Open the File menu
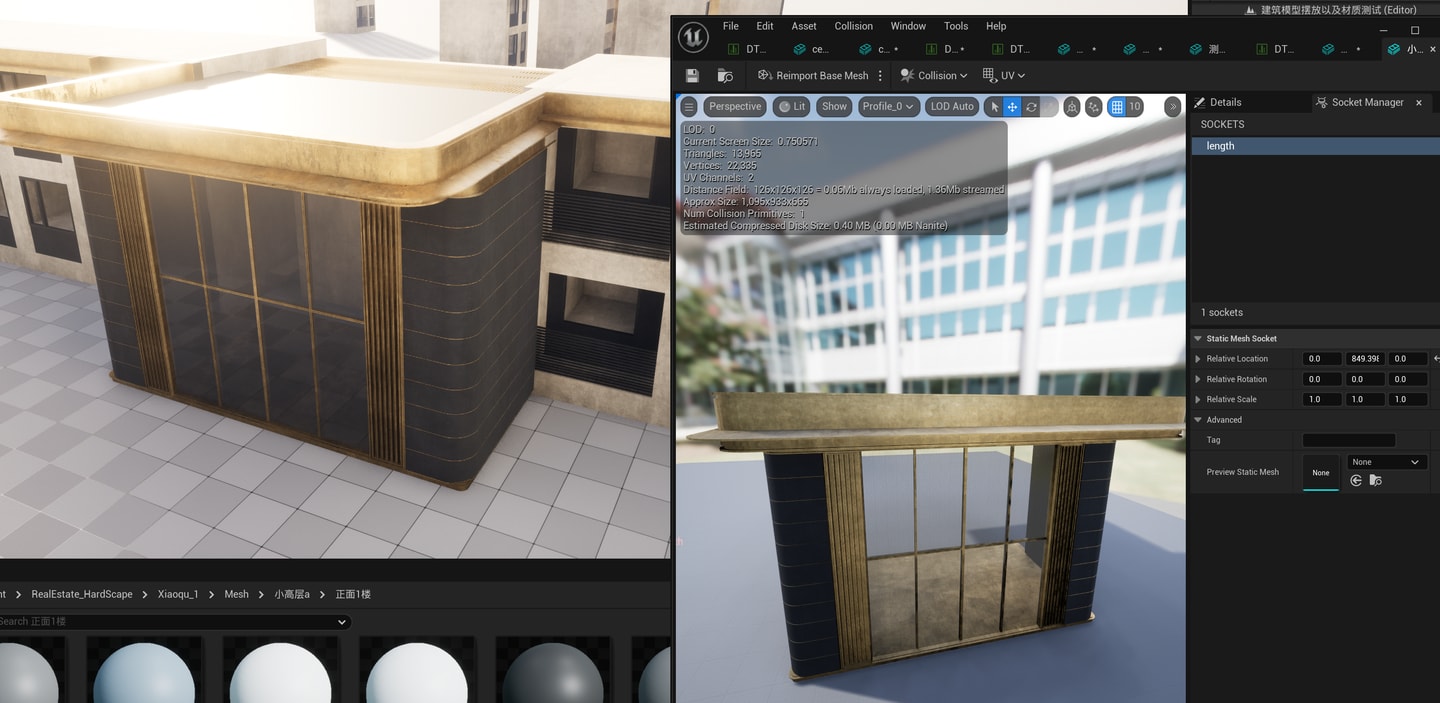The width and height of the screenshot is (1440, 703). click(x=731, y=26)
